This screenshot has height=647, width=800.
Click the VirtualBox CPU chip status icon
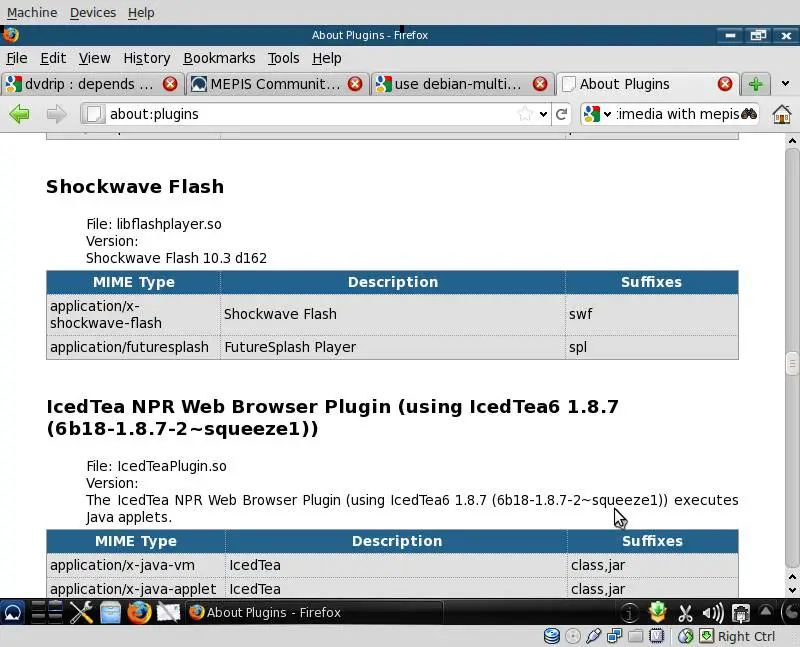657,636
